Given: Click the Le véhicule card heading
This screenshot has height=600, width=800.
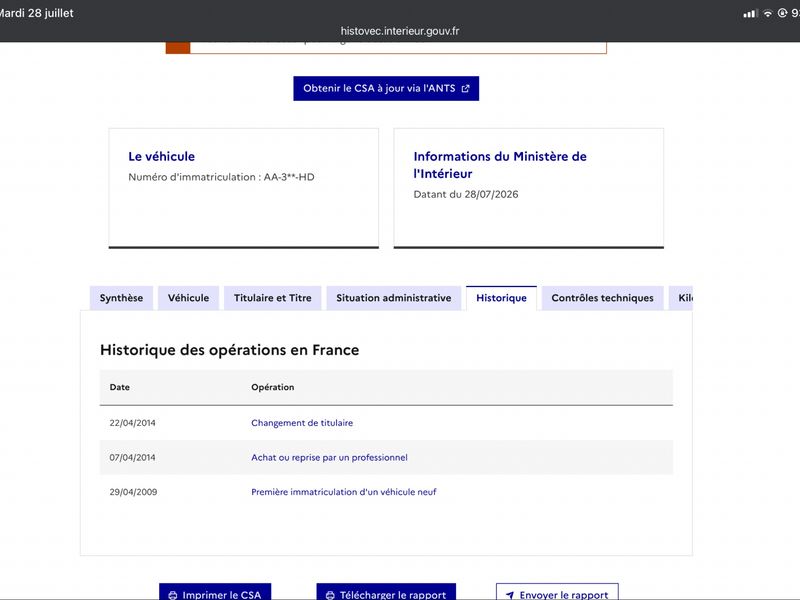Looking at the screenshot, I should click(161, 156).
